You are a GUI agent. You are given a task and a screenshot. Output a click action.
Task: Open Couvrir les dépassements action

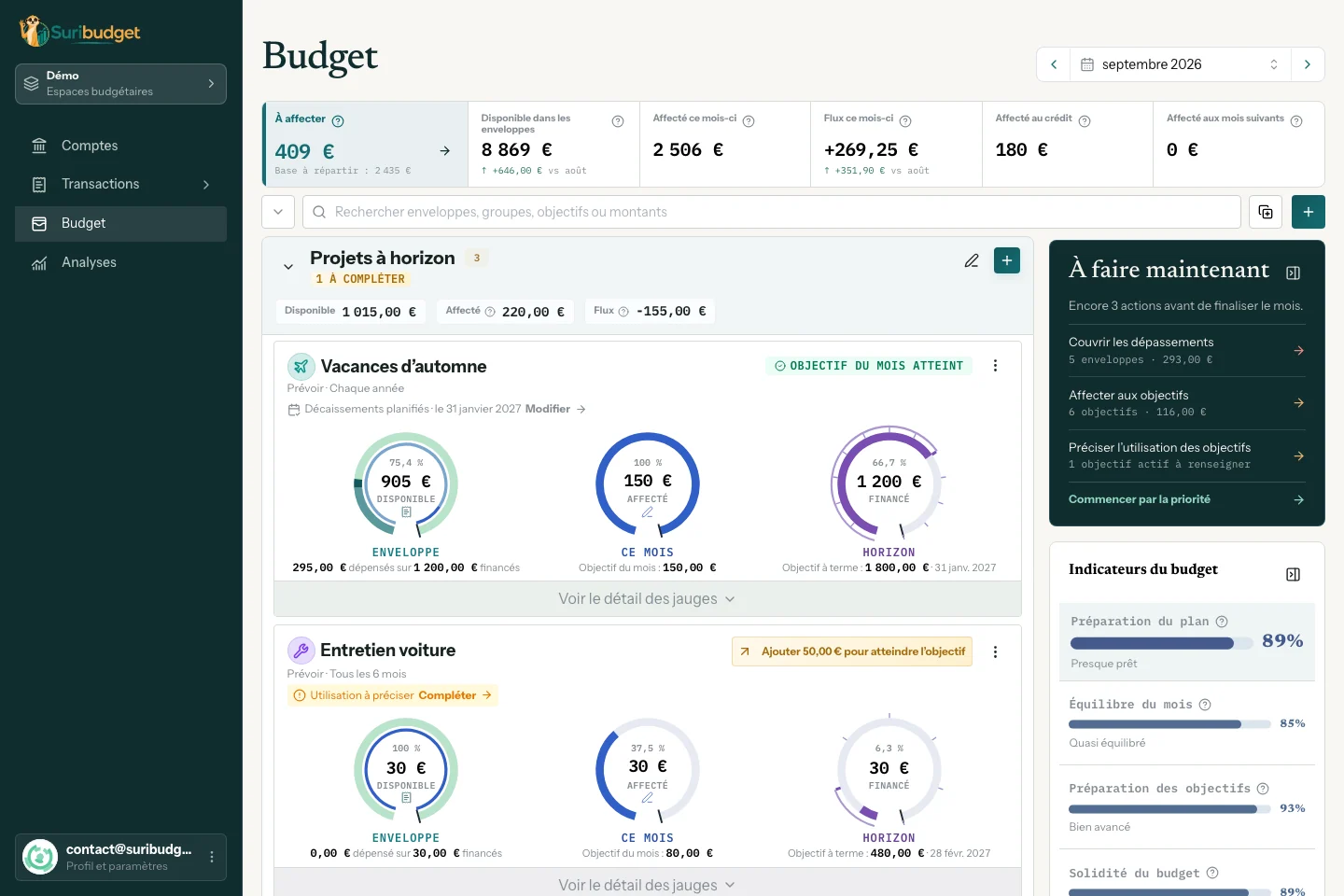tap(1186, 350)
